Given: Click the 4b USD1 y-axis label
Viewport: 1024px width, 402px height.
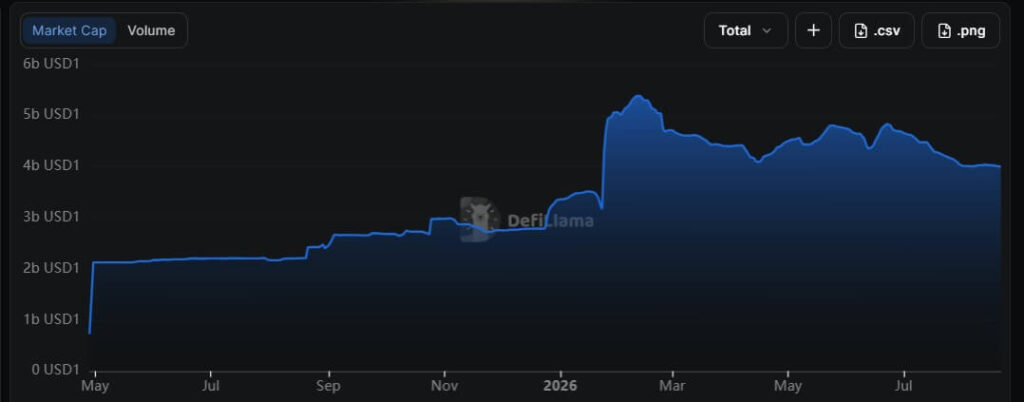Looking at the screenshot, I should [51, 165].
